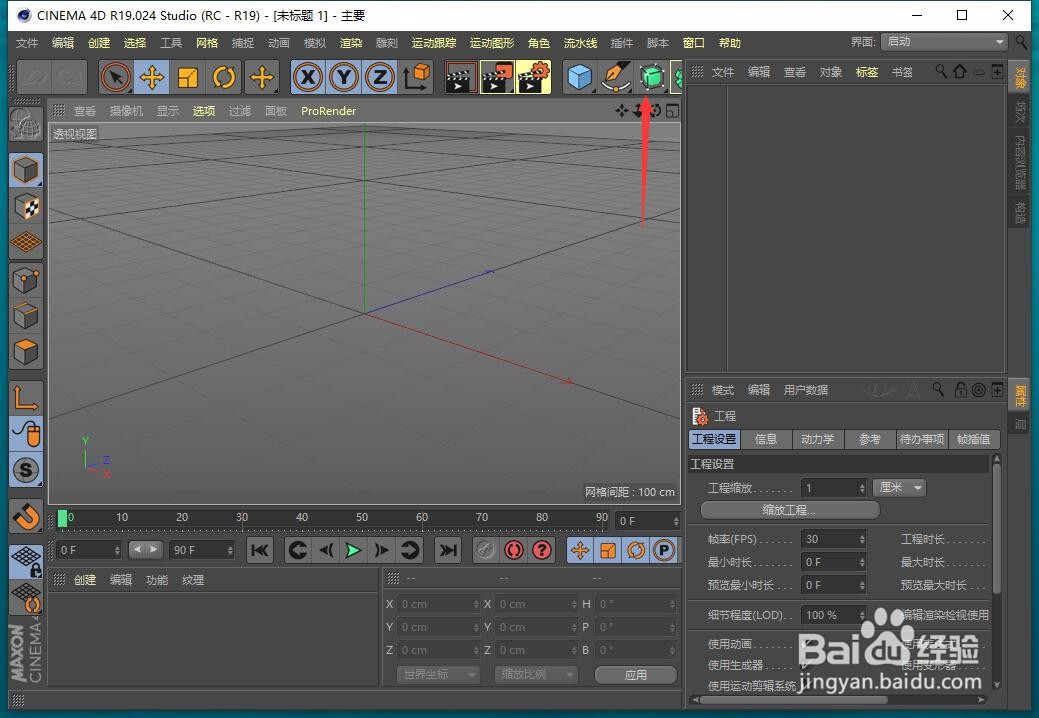Image resolution: width=1039 pixels, height=718 pixels.
Task: Click timeline end 90 F stepper arrows
Action: coord(230,550)
